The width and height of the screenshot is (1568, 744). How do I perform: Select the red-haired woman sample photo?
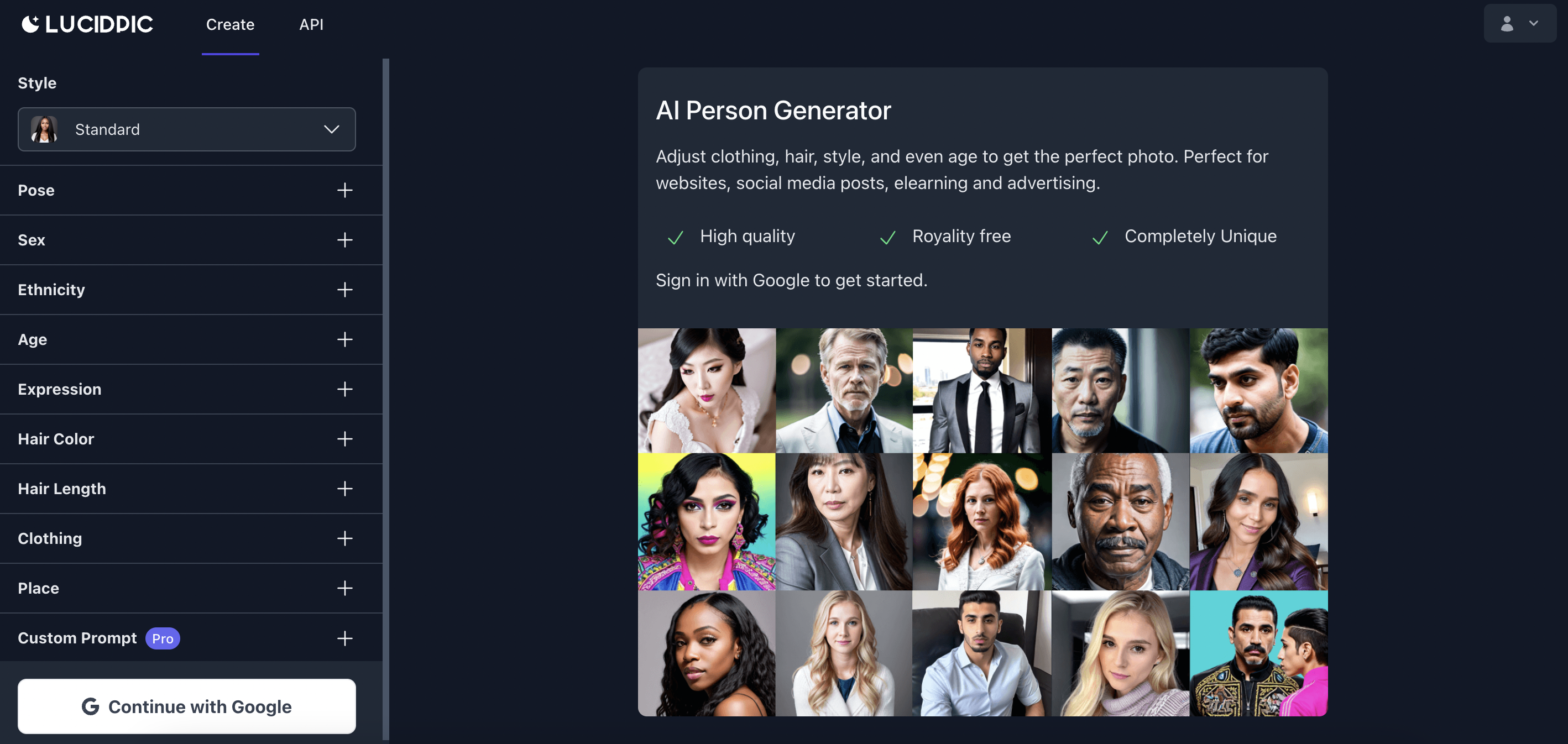(x=982, y=521)
